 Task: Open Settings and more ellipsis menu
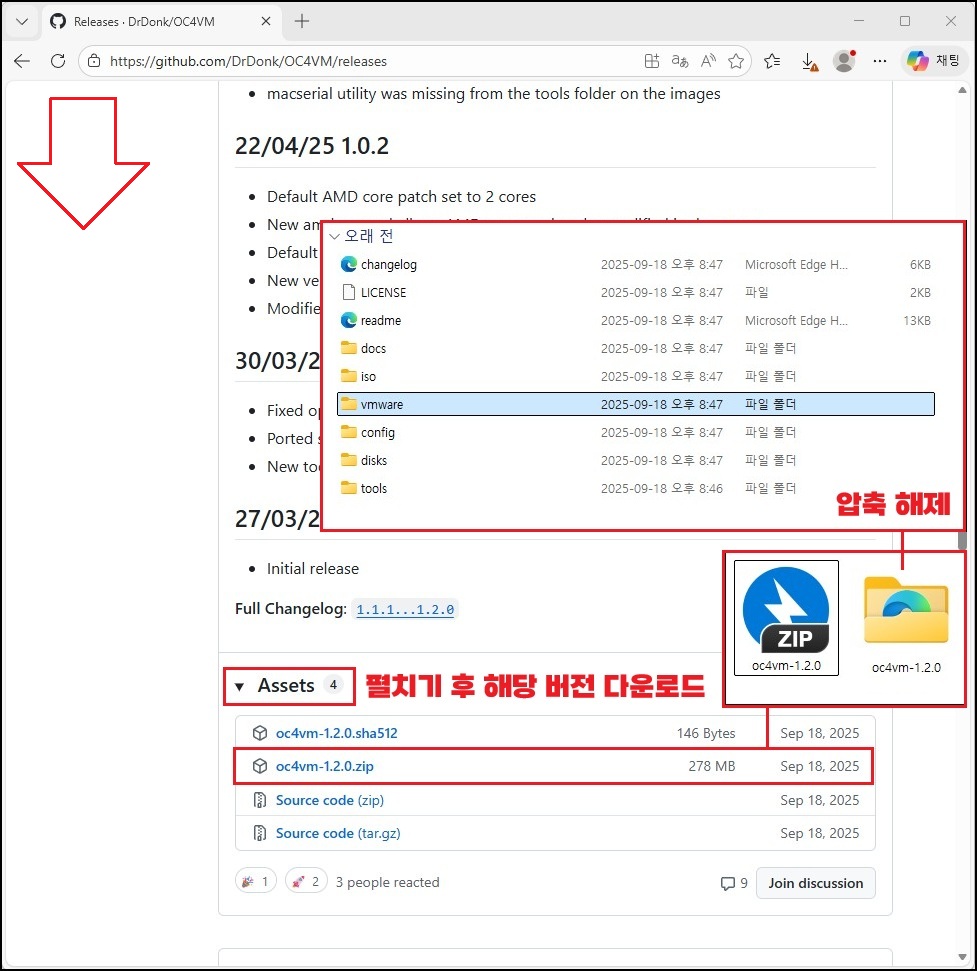coord(880,61)
